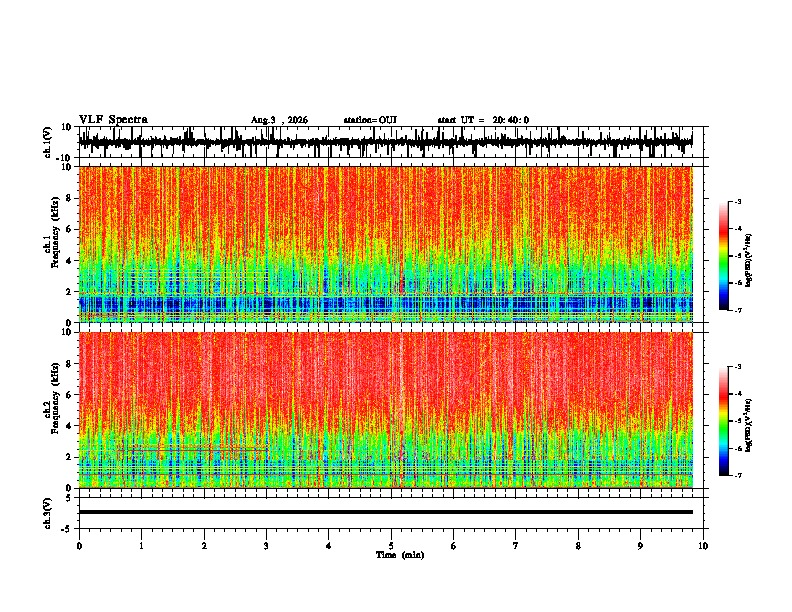792x612 pixels.
Task: Click the 'station=OUI' label
Action: coord(370,120)
